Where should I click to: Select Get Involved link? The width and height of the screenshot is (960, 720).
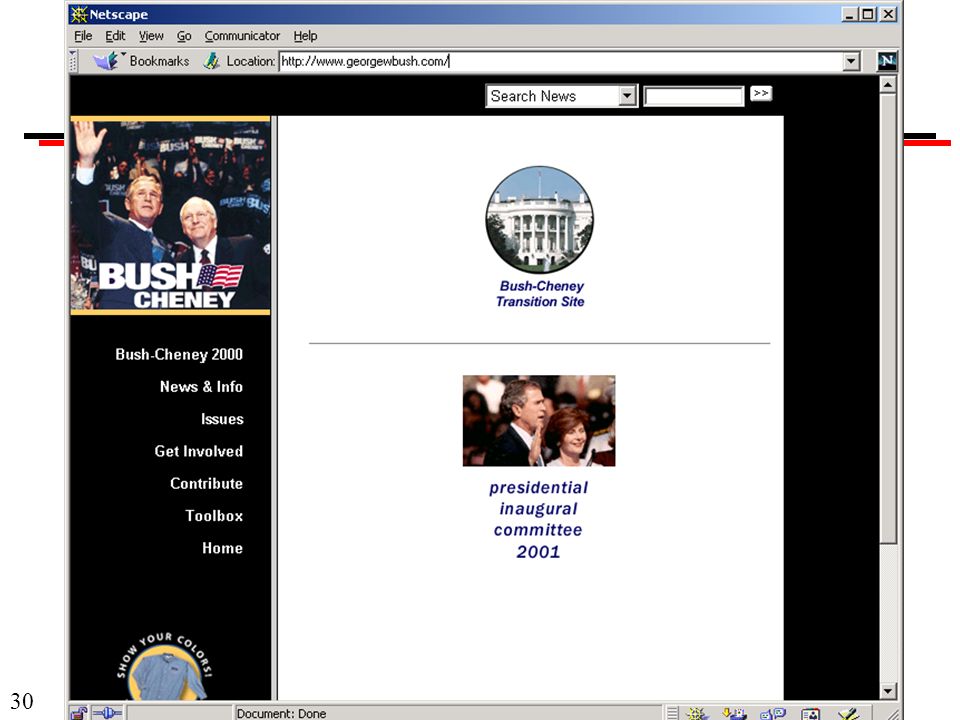click(198, 451)
